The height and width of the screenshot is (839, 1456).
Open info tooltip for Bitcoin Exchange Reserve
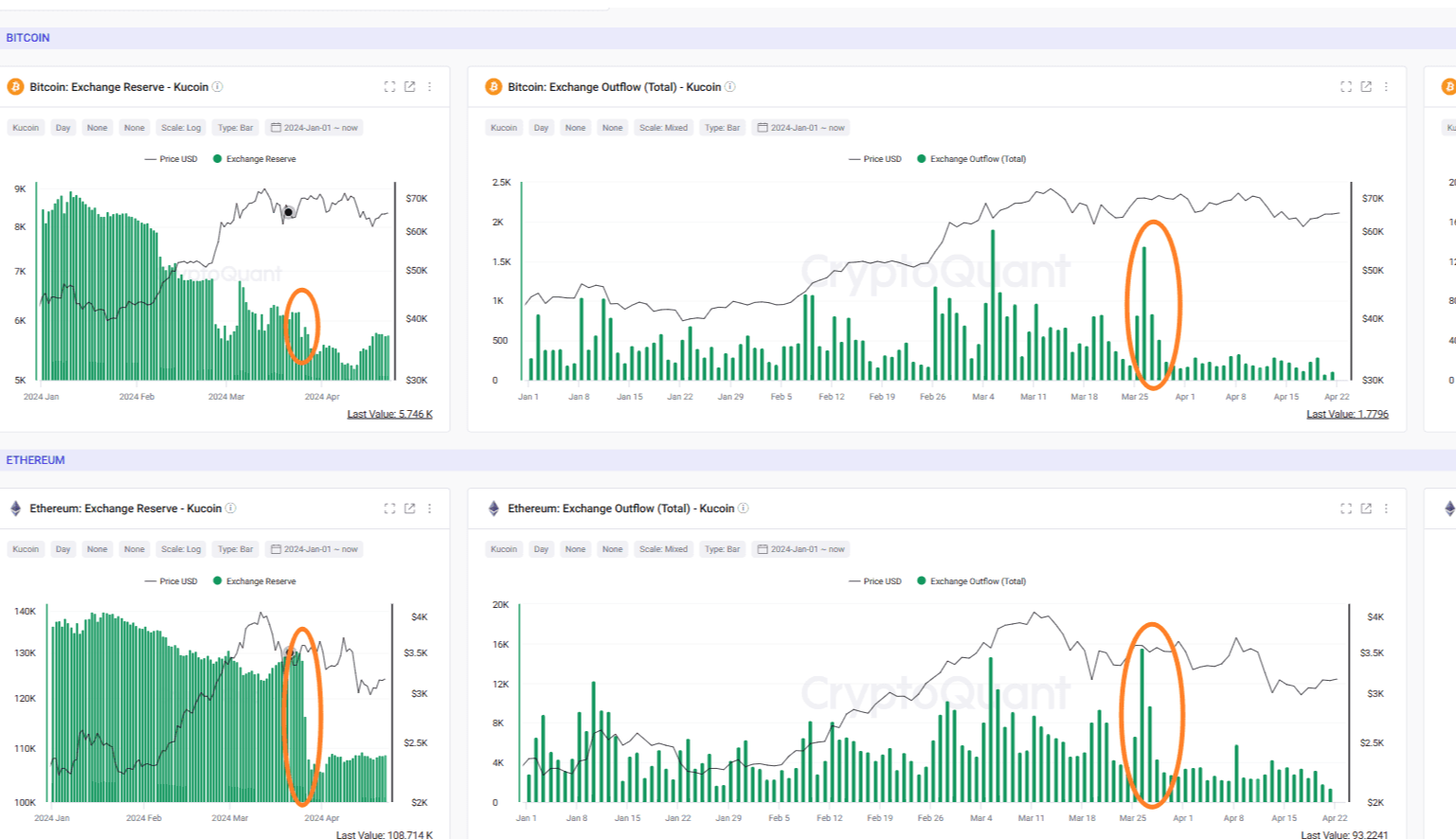tap(216, 86)
